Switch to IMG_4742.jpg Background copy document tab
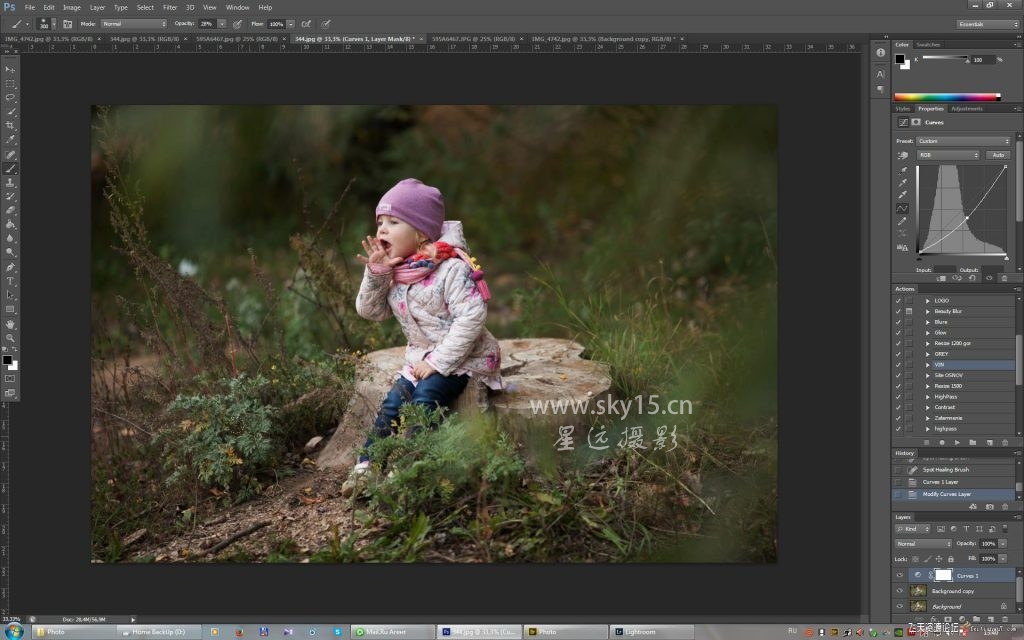This screenshot has width=1024, height=640. click(603, 39)
